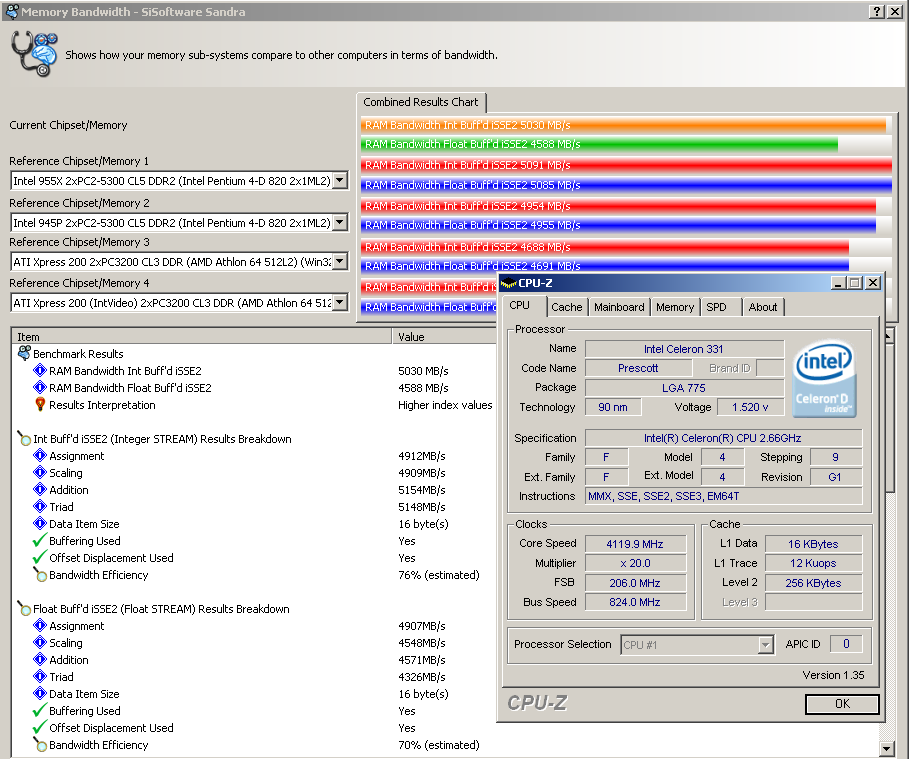Click the green checkmark beside Buffering Used
This screenshot has height=759, width=909.
[40, 541]
